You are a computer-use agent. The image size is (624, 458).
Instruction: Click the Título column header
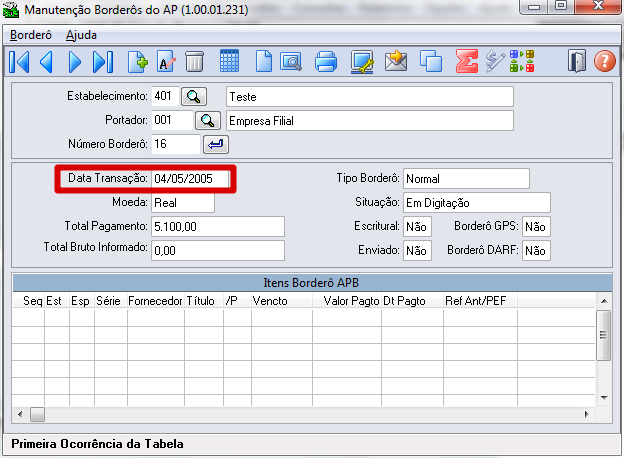point(203,301)
